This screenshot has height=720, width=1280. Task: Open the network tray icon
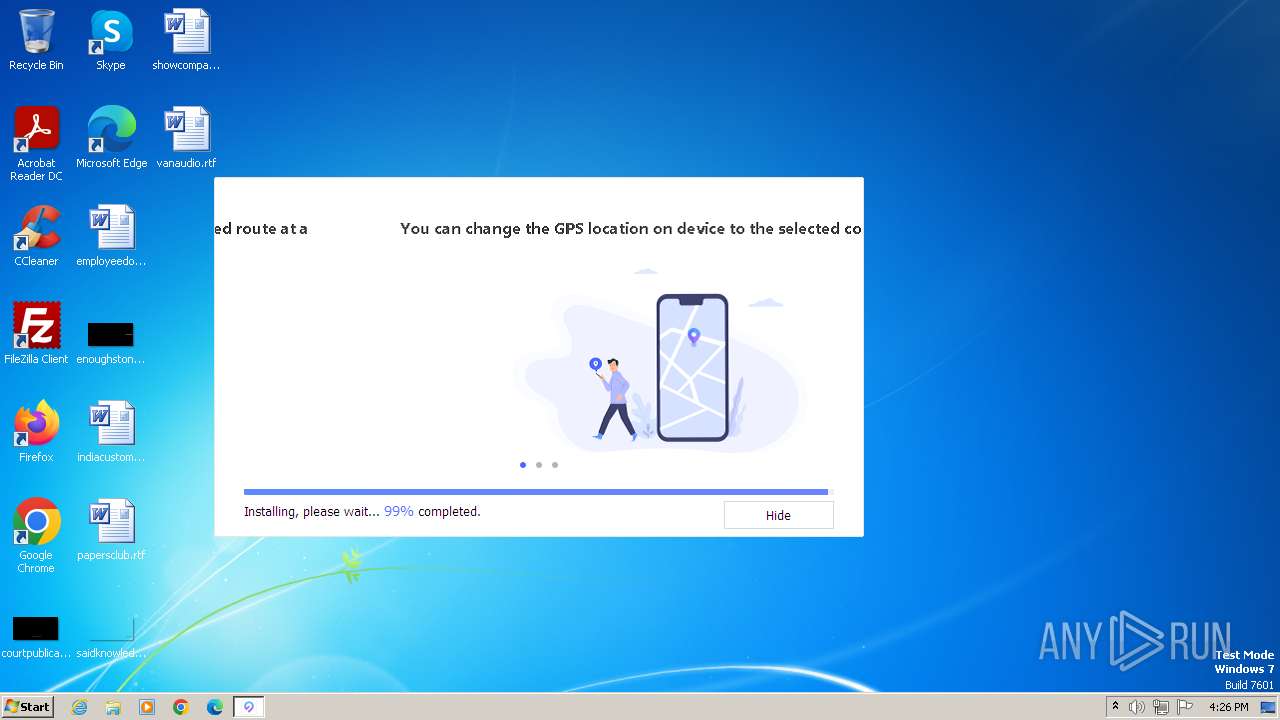(x=1161, y=707)
